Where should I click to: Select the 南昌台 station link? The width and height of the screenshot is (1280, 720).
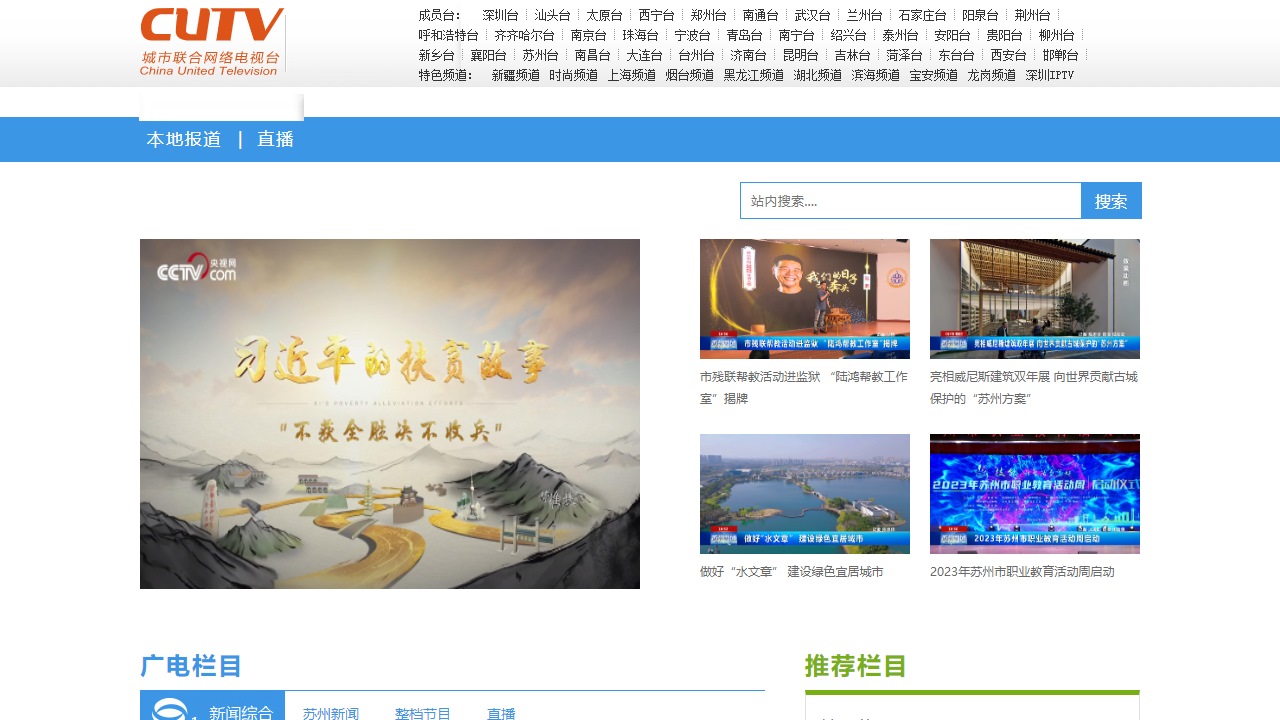tap(592, 55)
